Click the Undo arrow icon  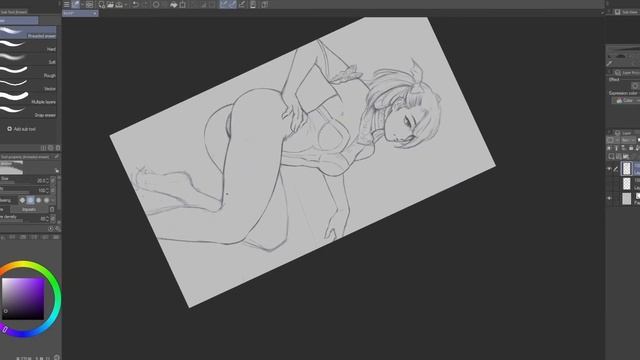pos(135,5)
